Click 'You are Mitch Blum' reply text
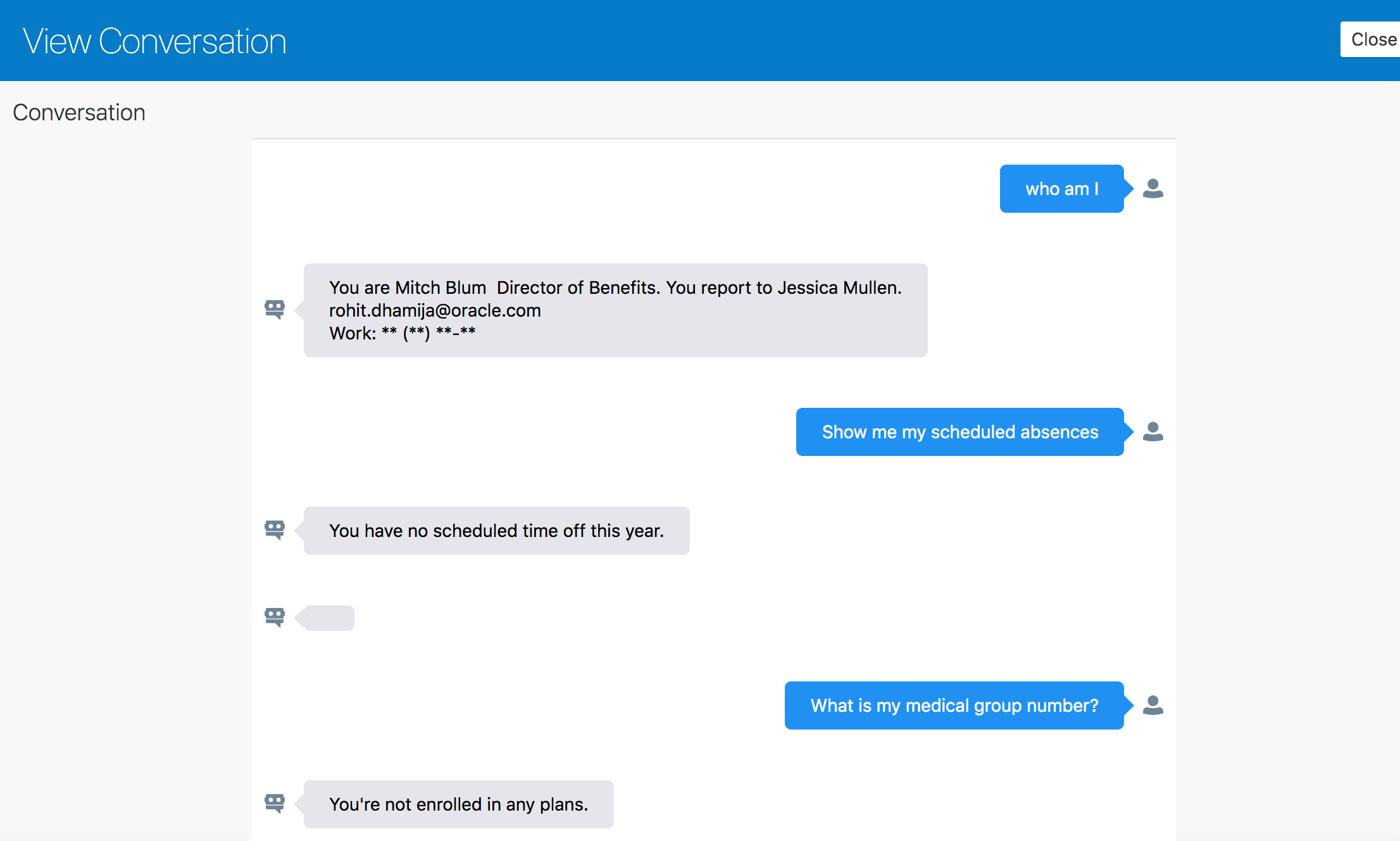 coord(408,288)
